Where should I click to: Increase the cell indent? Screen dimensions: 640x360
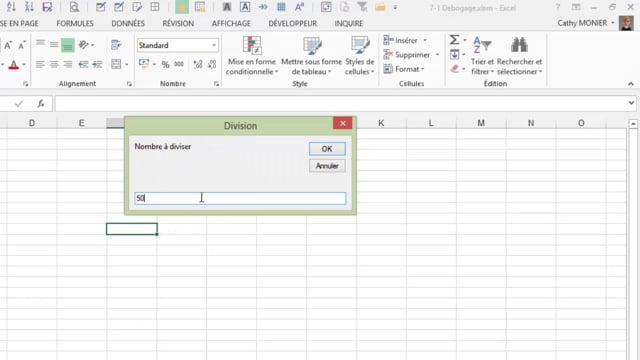click(x=97, y=64)
